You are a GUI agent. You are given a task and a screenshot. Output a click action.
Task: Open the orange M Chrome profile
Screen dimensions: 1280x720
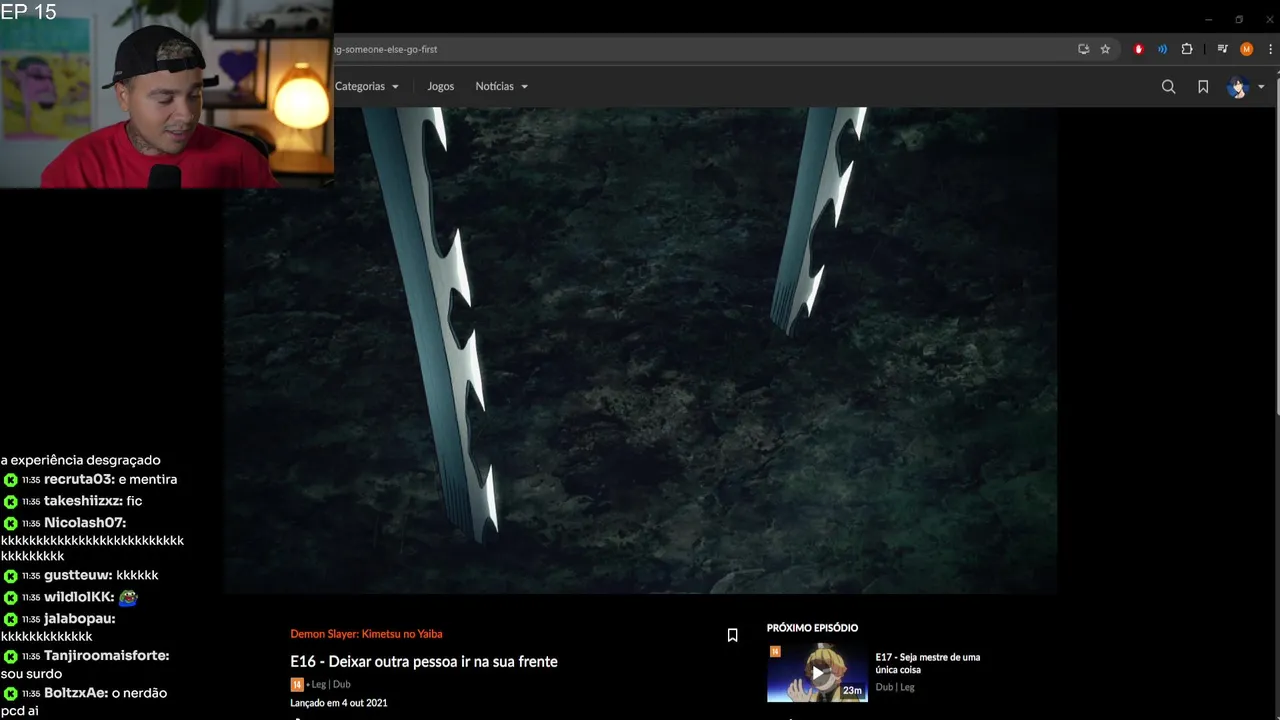click(1246, 49)
